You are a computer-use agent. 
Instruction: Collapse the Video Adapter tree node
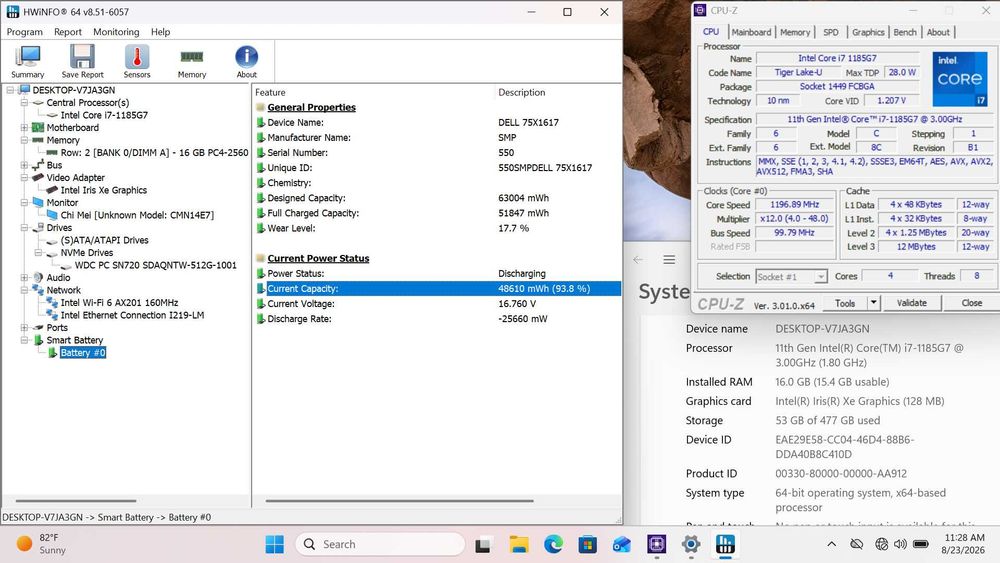(x=24, y=178)
